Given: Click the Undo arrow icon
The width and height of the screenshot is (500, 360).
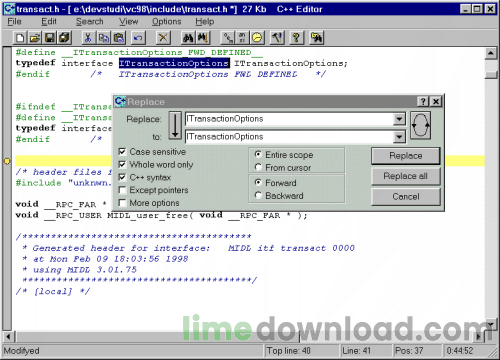Looking at the screenshot, I should coord(138,38).
